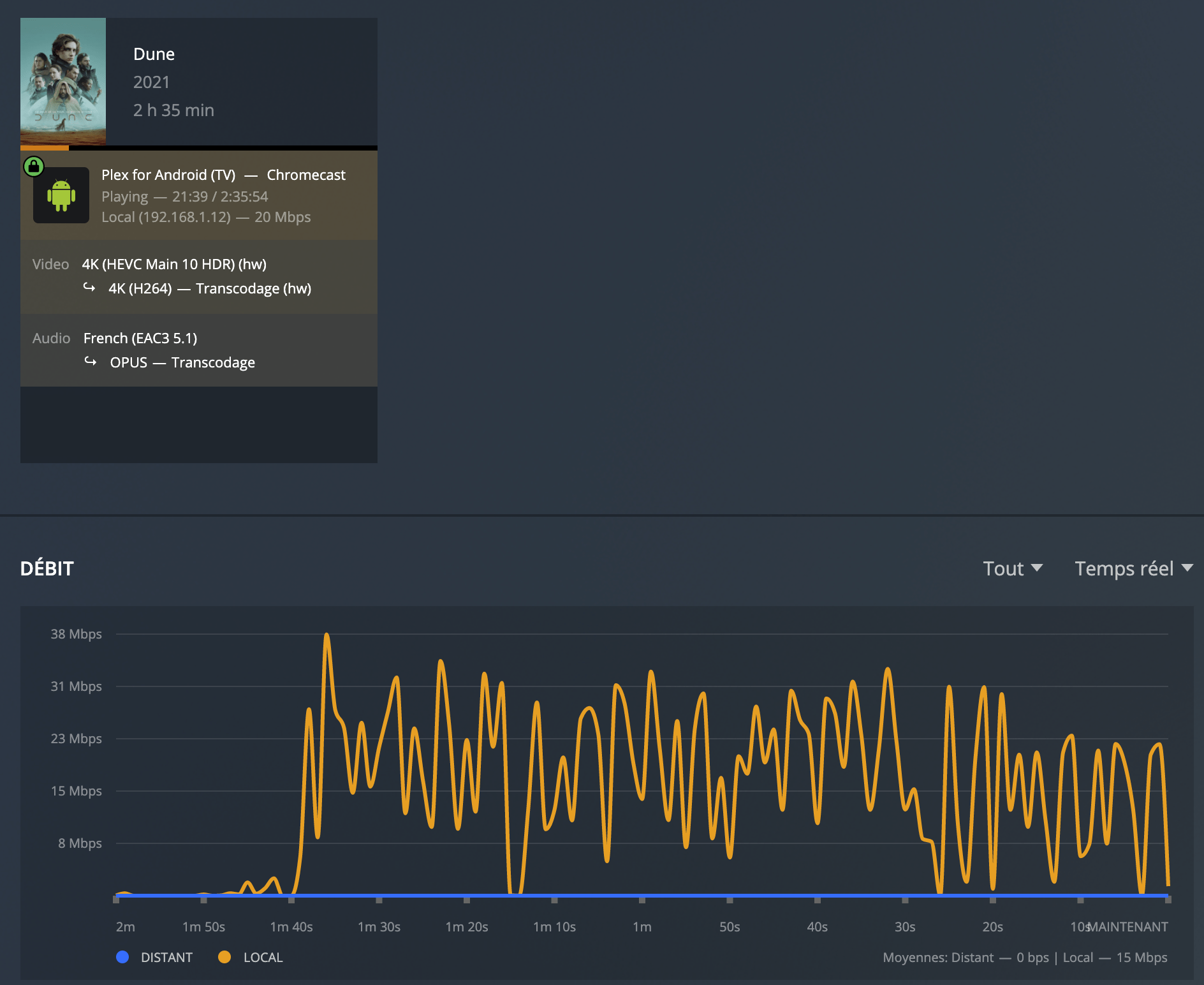Toggle the LOCAL series label in legend
The height and width of the screenshot is (985, 1204).
263,958
